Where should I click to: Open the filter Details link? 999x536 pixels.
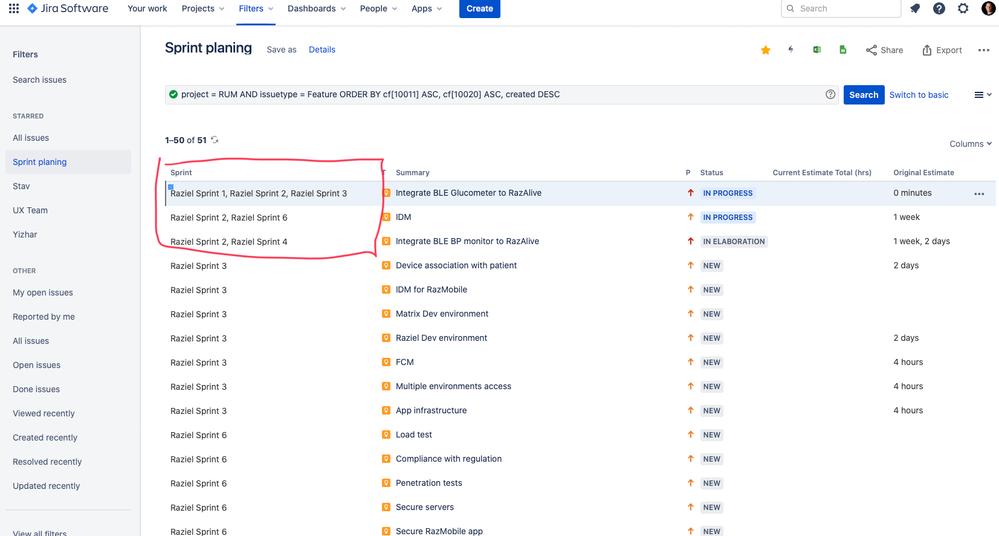(x=322, y=50)
